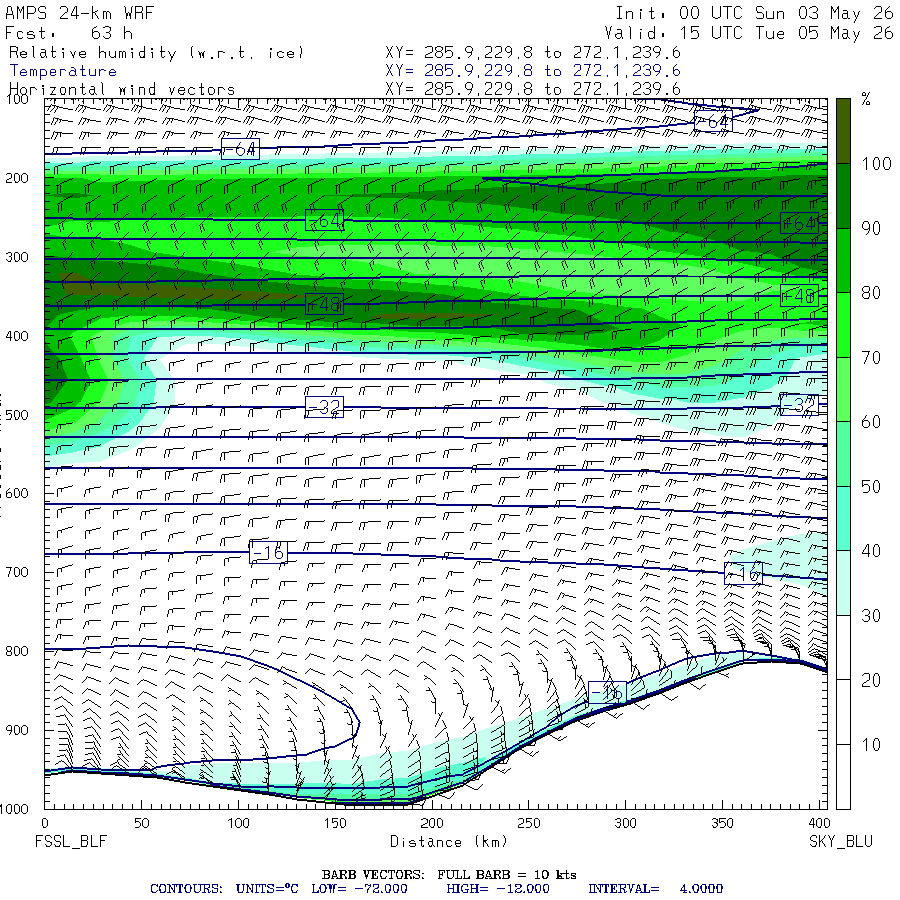Click the FSSL_BLF endpoint label

coord(71,841)
